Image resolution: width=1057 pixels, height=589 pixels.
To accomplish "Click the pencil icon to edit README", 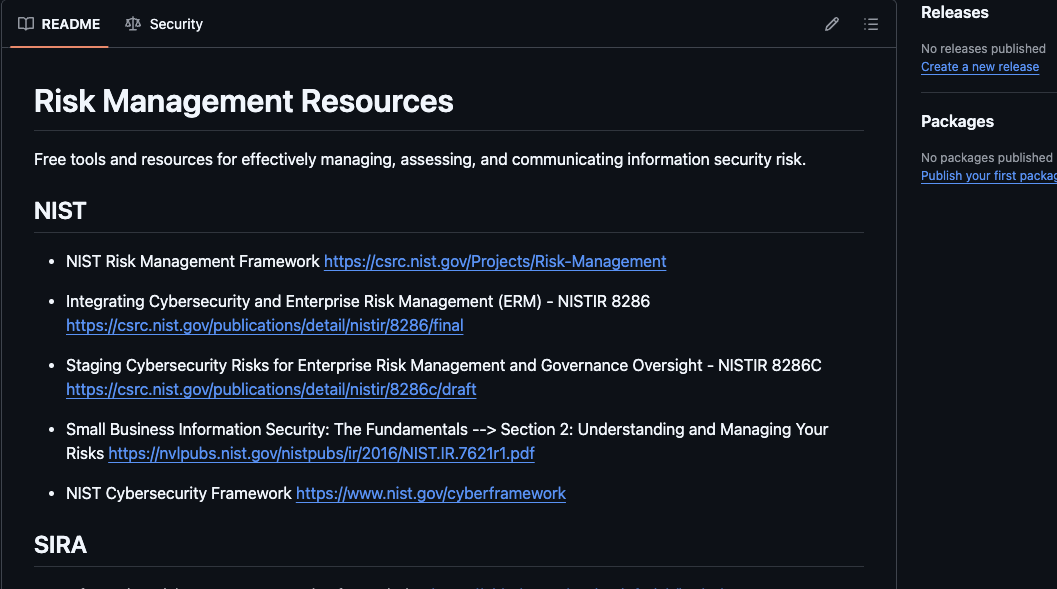I will click(x=831, y=24).
